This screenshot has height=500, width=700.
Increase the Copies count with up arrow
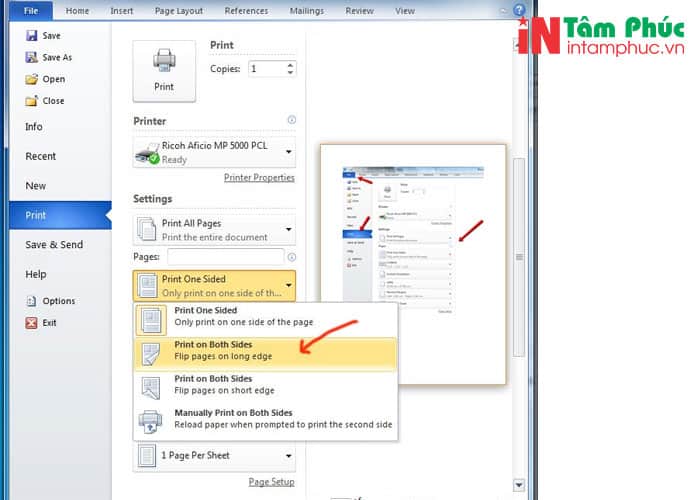point(290,65)
